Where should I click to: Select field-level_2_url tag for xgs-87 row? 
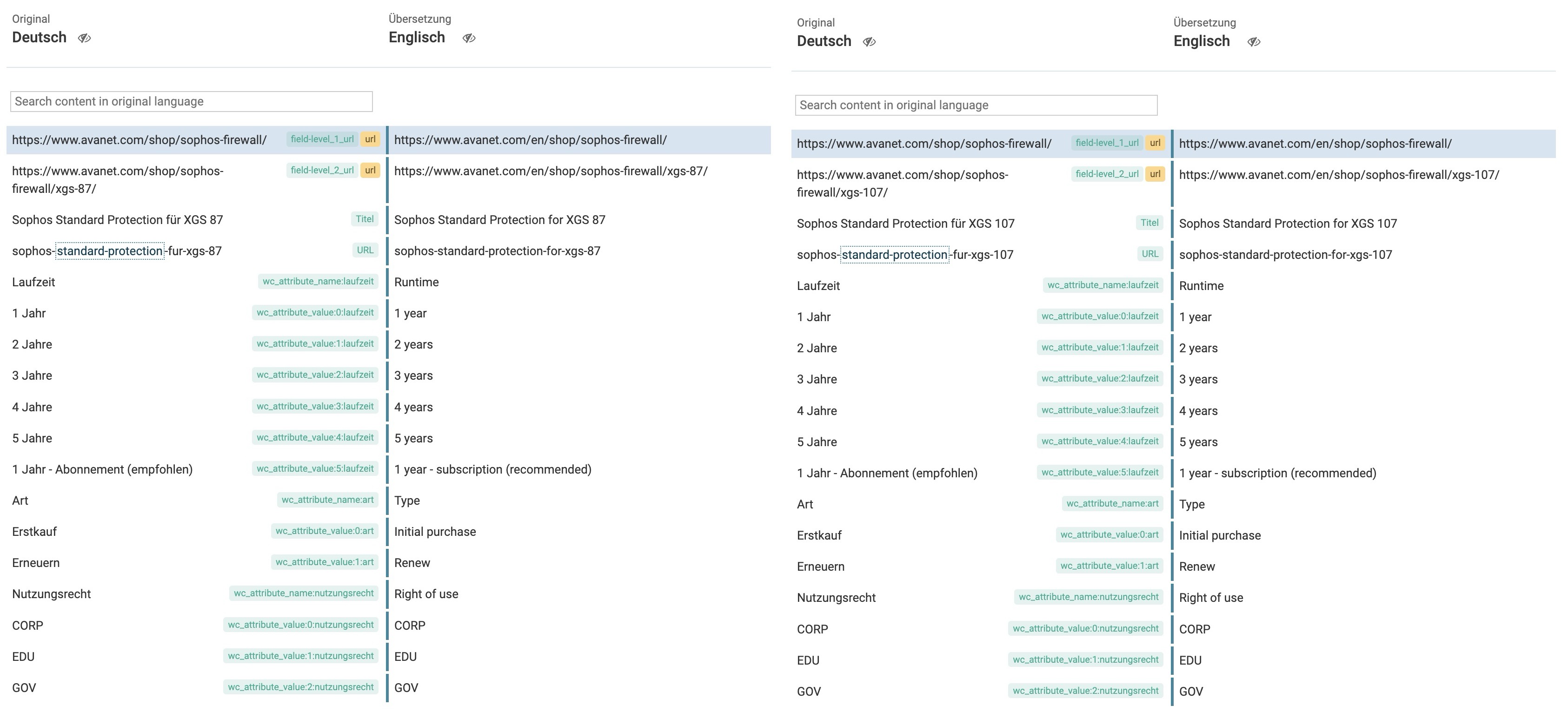tap(322, 170)
